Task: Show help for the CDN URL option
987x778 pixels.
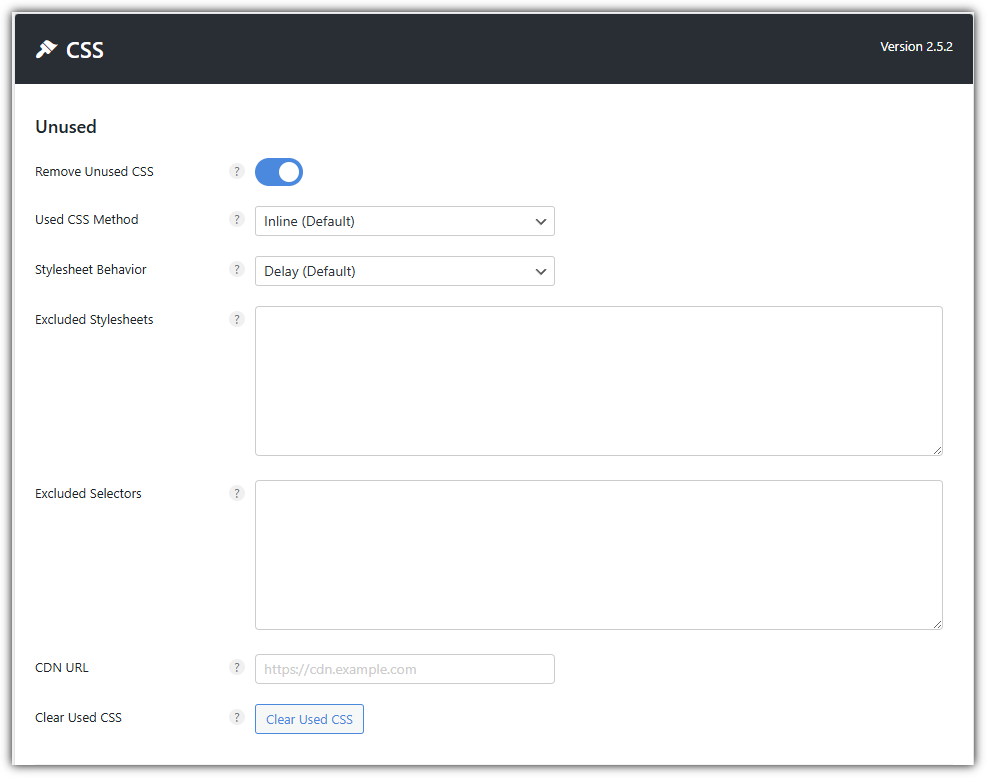Action: 237,667
